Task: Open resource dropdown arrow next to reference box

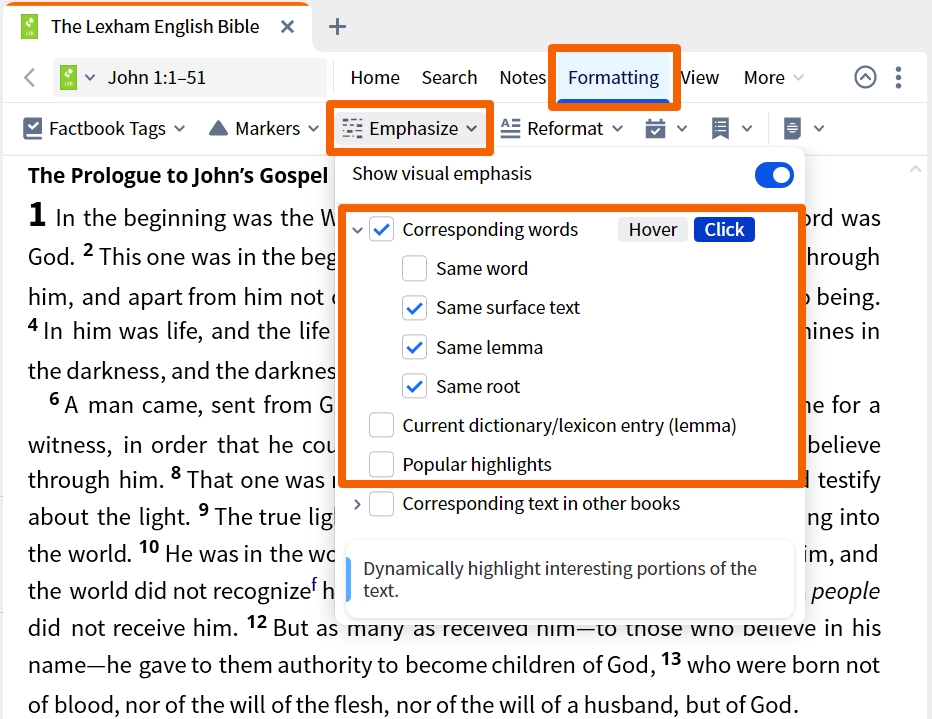Action: pyautogui.click(x=90, y=77)
